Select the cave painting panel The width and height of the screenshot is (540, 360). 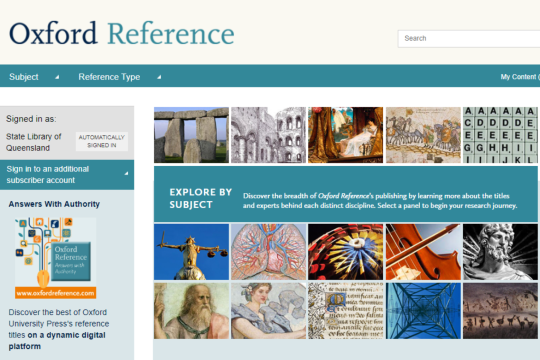coord(500,311)
